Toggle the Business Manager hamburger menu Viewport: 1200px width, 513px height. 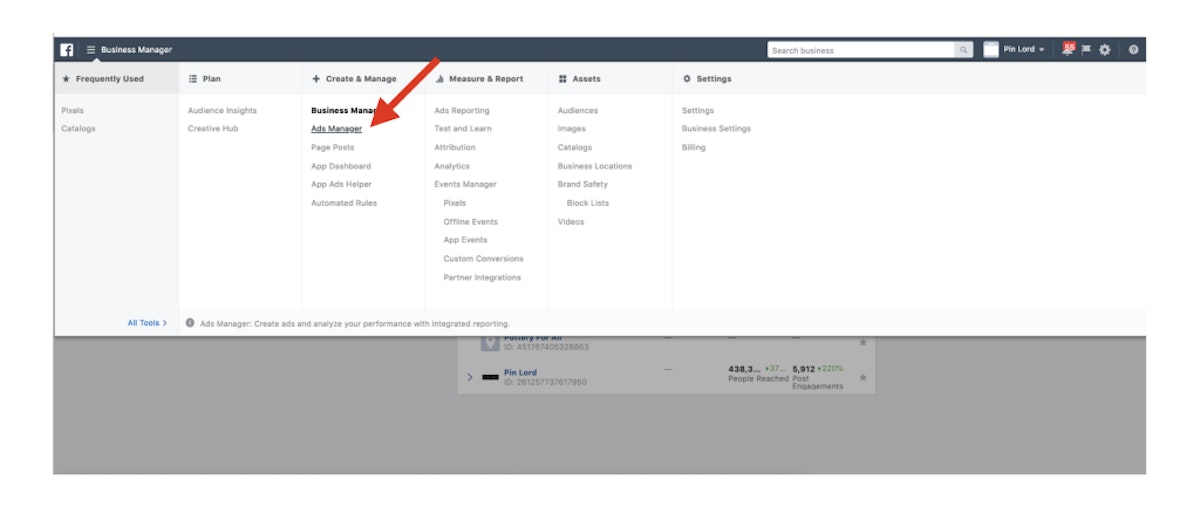coord(91,50)
